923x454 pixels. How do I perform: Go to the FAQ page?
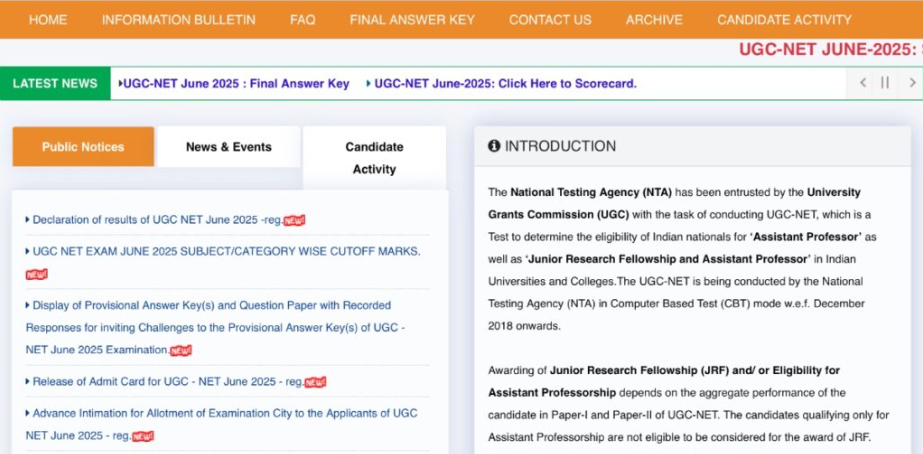pos(302,19)
